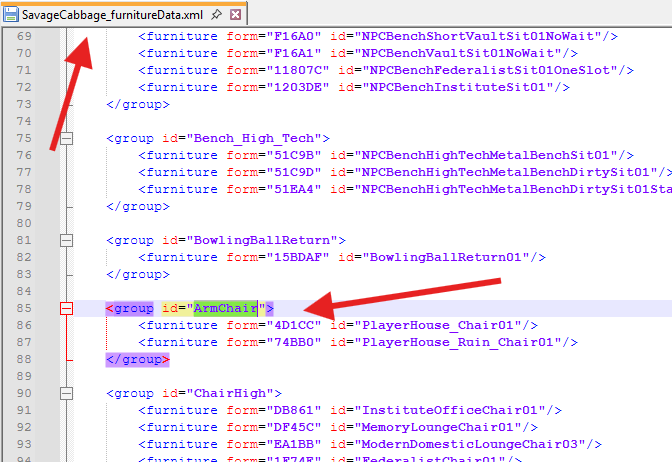Click form value "51EA4" on line 78
The height and width of the screenshot is (462, 672).
point(294,189)
